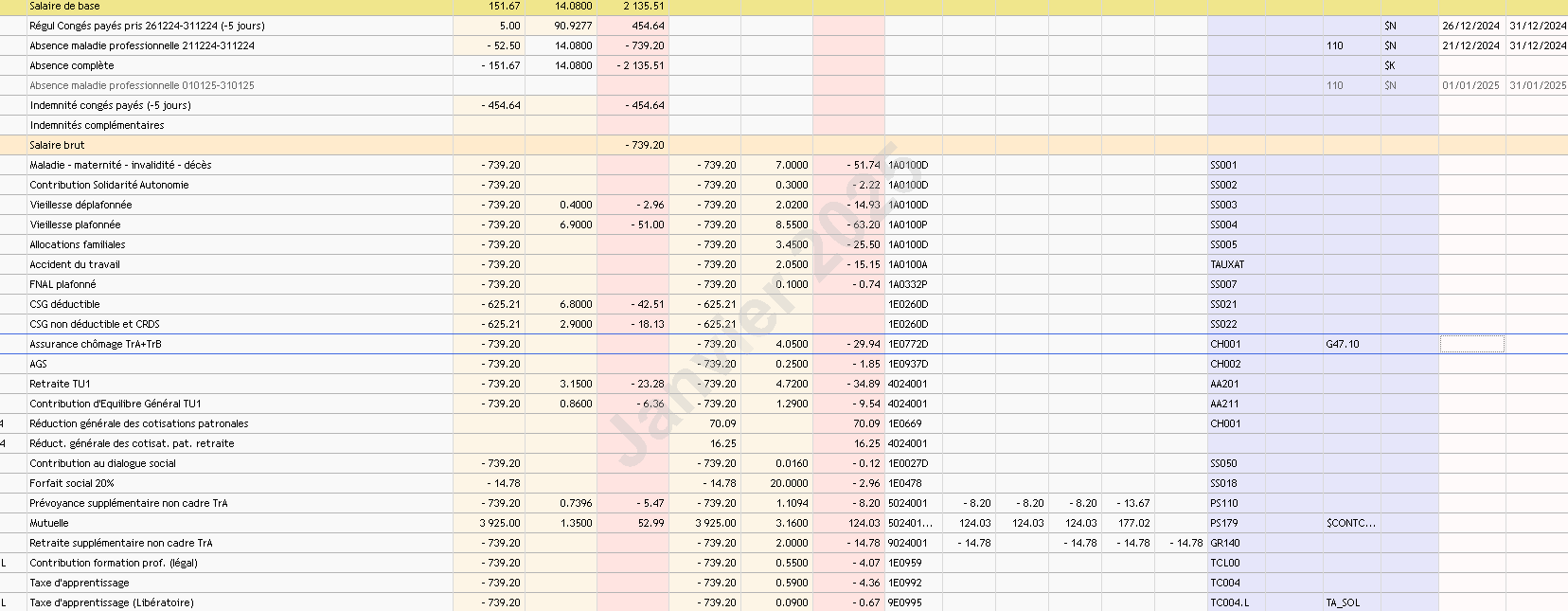1568x611 pixels.
Task: Focus the dotted empty cell in Assurance chômage row
Action: tap(1472, 344)
